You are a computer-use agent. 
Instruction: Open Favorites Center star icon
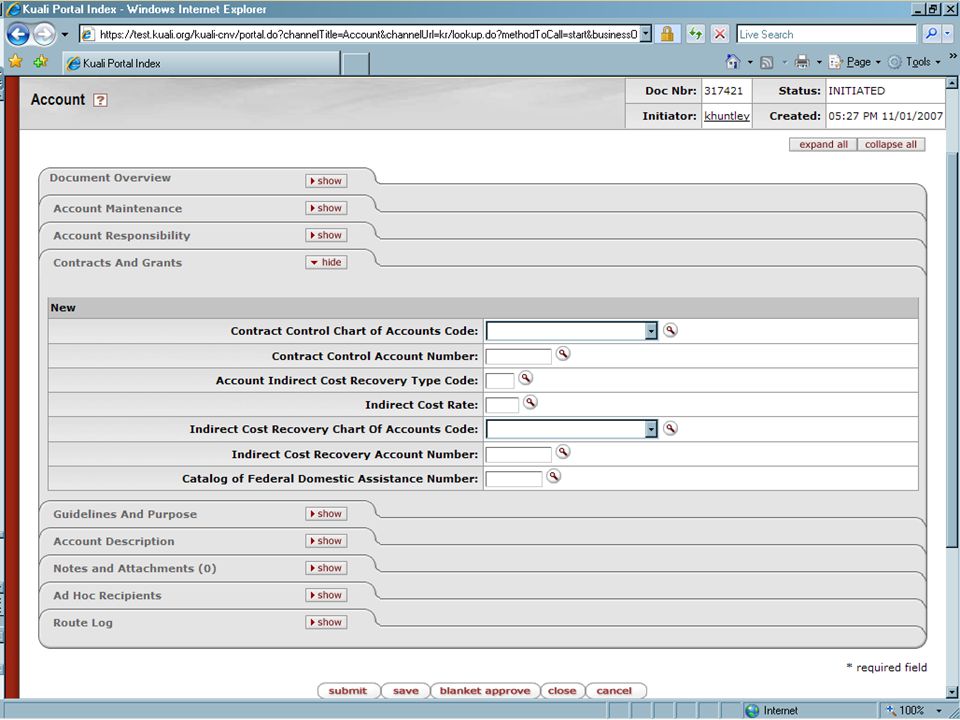pyautogui.click(x=16, y=62)
